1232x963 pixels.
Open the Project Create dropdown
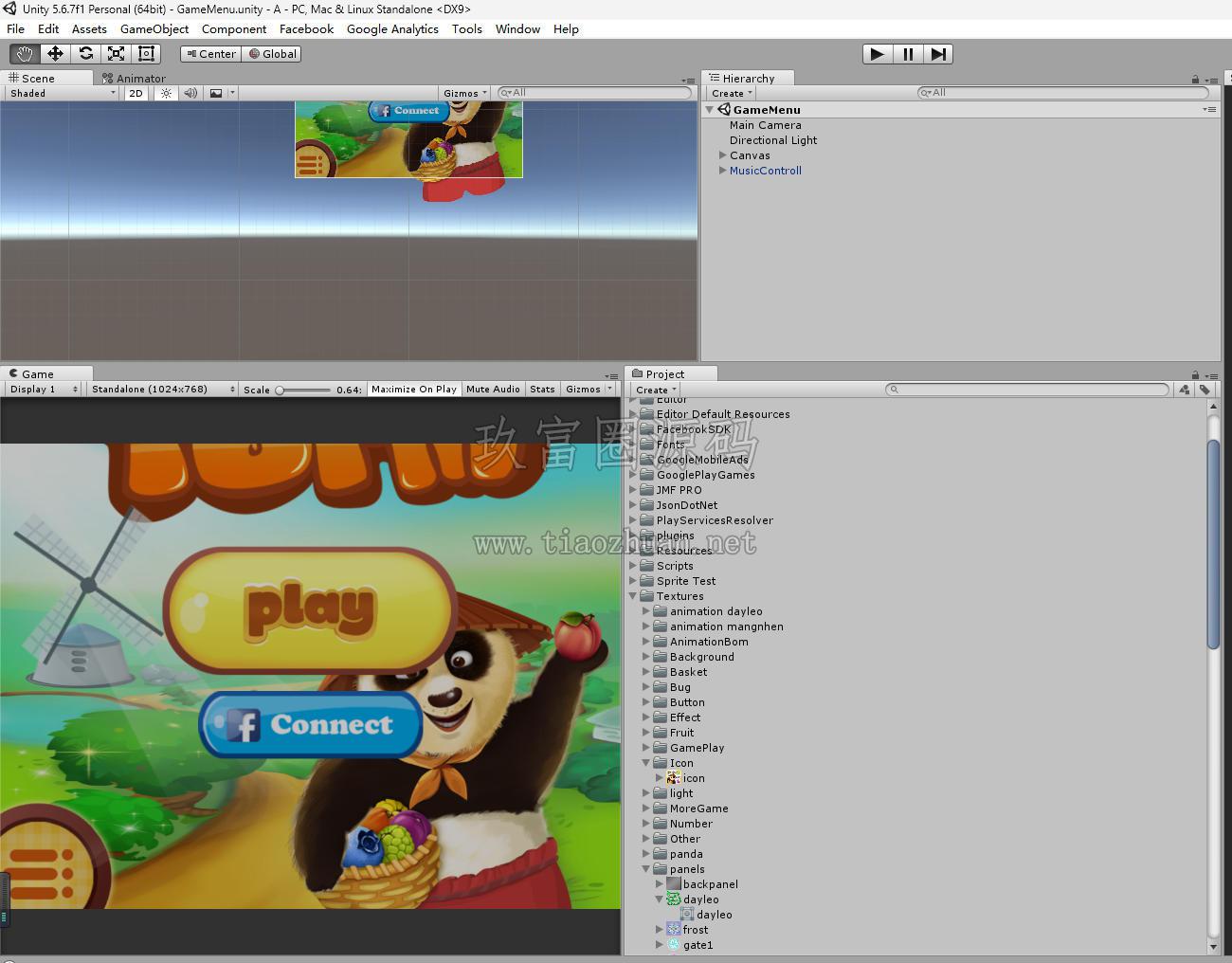[656, 389]
